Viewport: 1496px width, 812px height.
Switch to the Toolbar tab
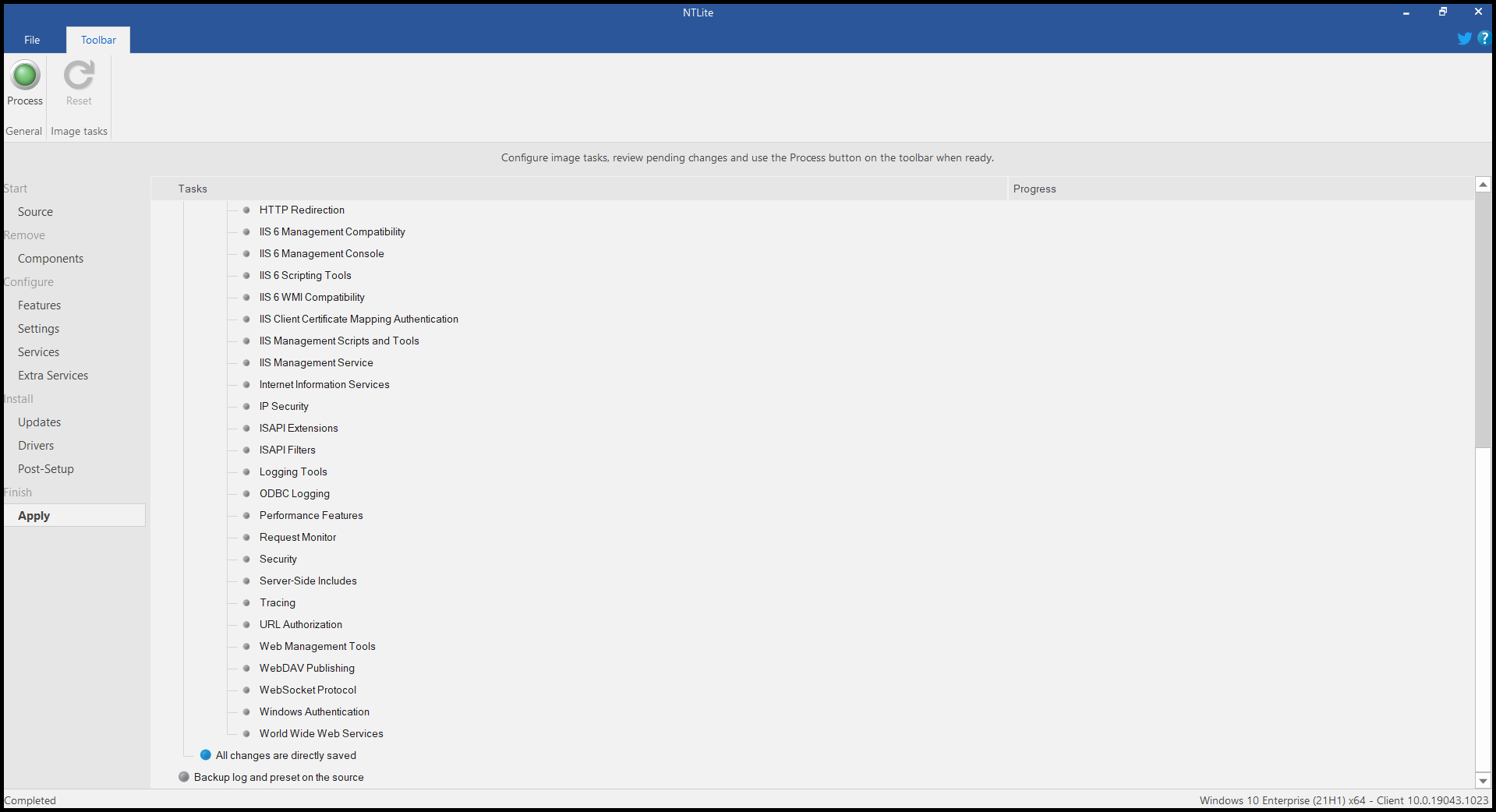(x=98, y=40)
